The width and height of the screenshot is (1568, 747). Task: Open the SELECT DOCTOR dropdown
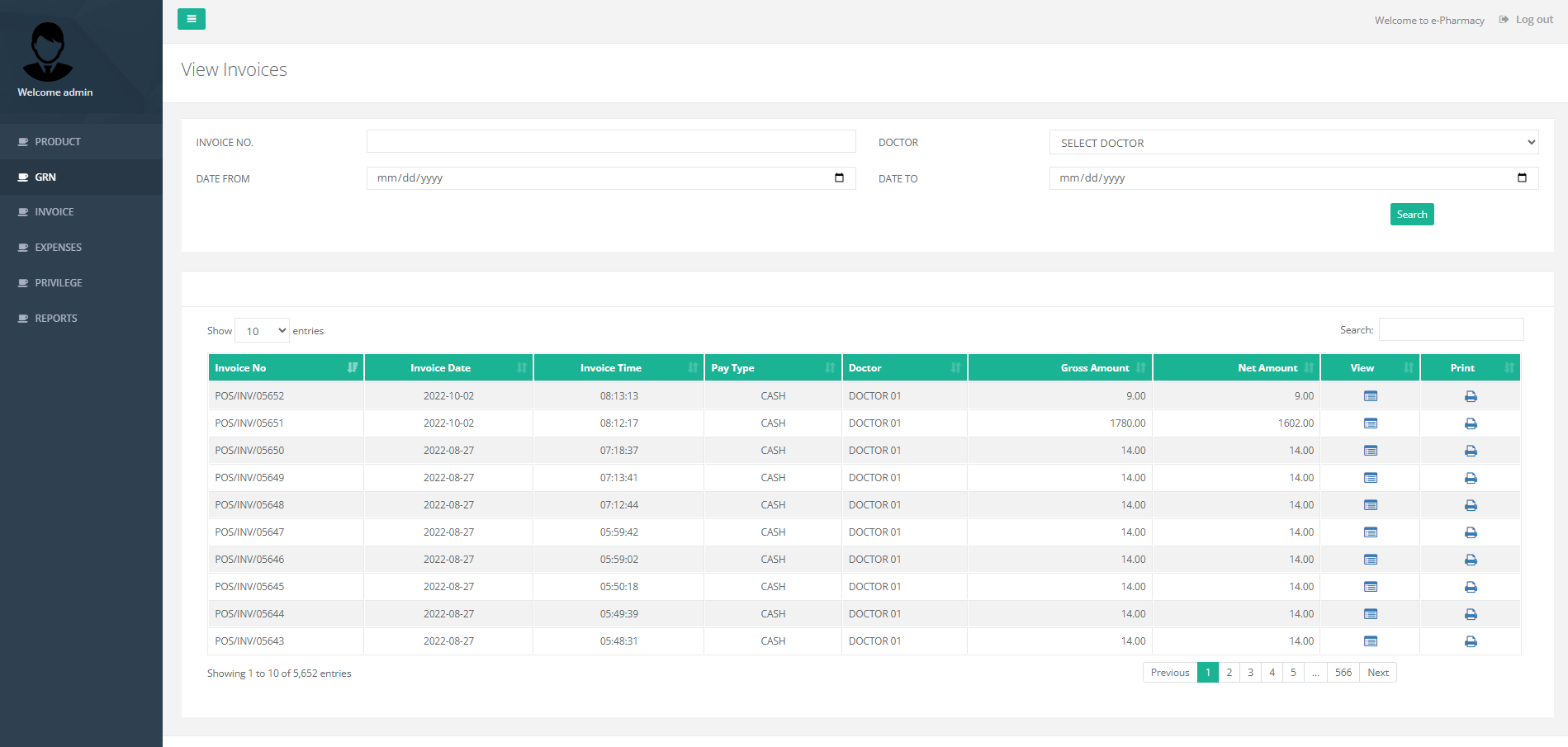[1292, 142]
